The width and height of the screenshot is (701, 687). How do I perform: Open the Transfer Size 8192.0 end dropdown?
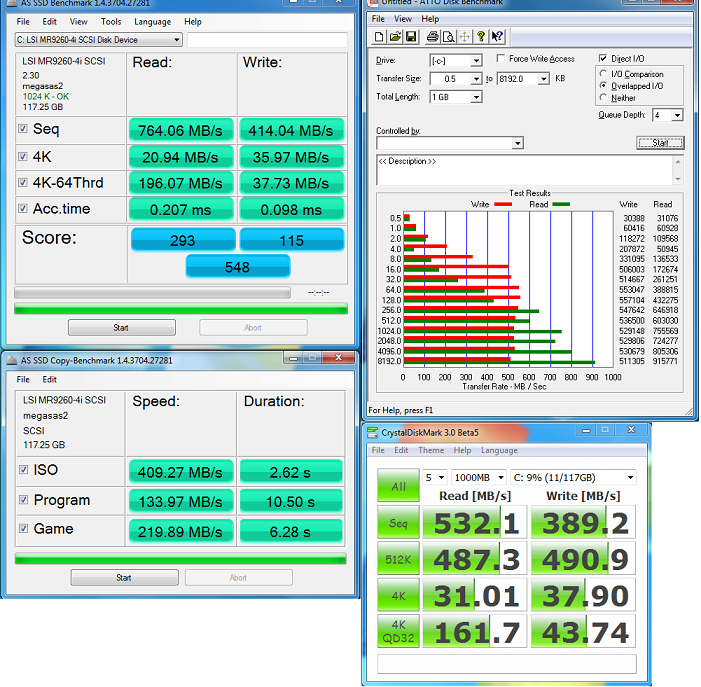pos(544,79)
